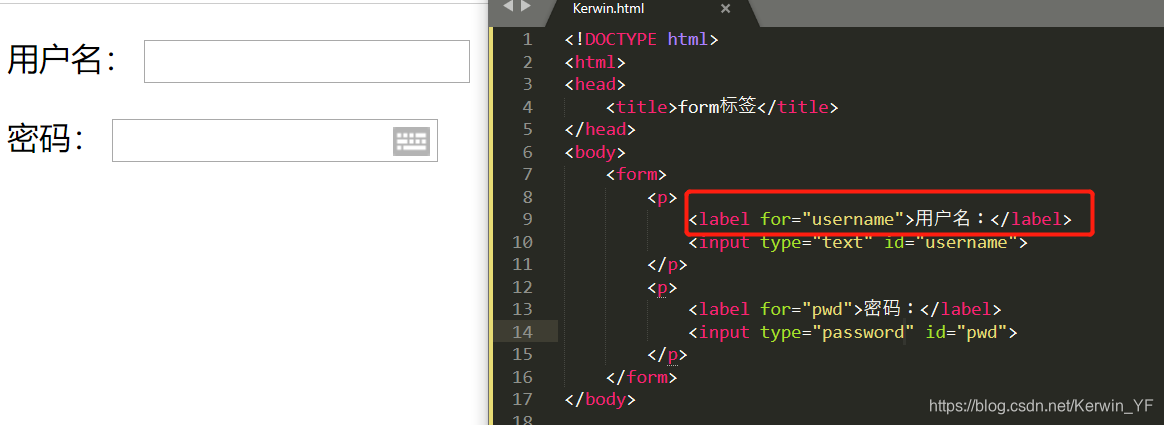Click the opening body tag
This screenshot has width=1164, height=425.
coord(595,152)
